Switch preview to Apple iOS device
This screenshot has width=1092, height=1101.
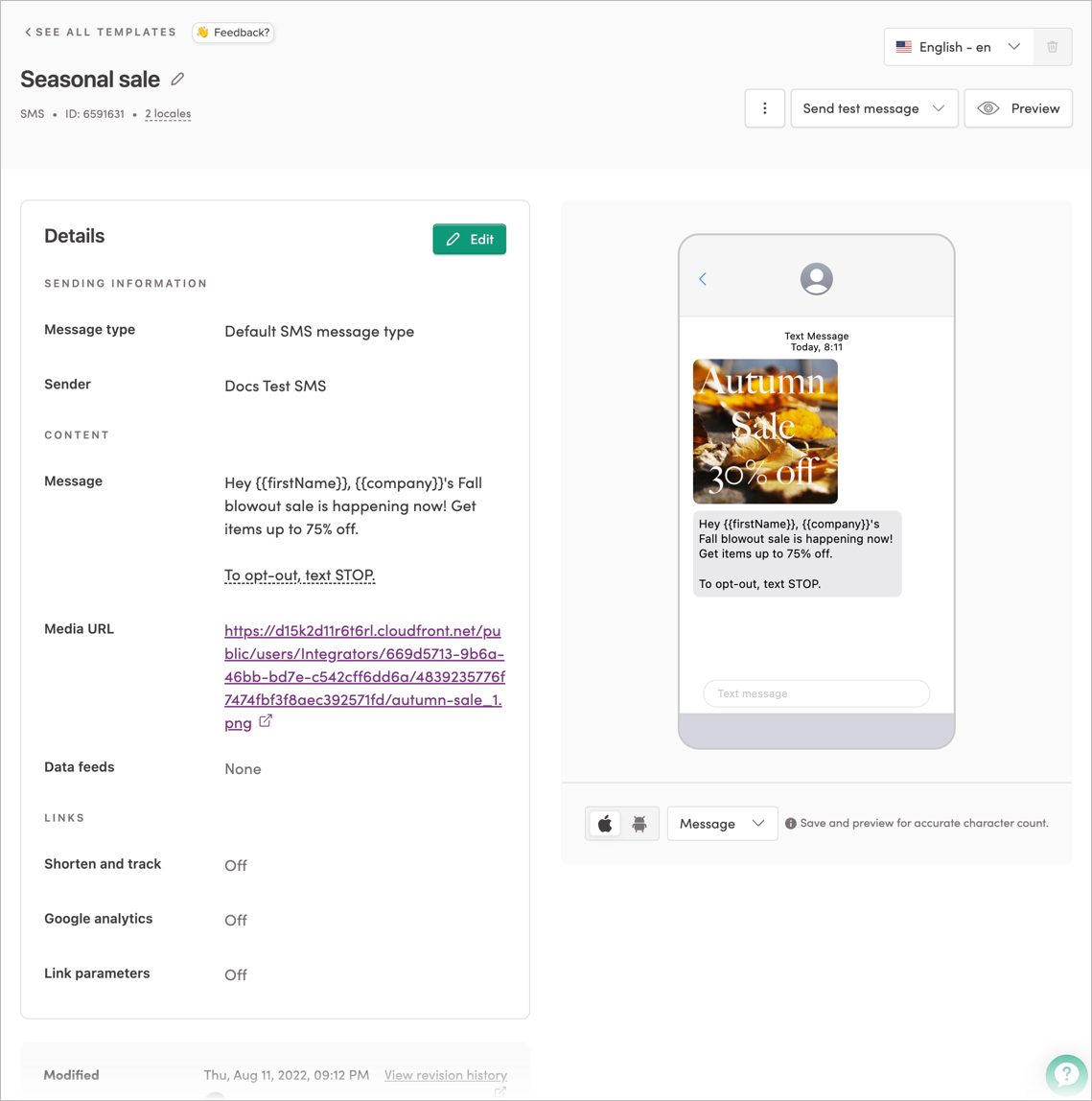coord(605,823)
